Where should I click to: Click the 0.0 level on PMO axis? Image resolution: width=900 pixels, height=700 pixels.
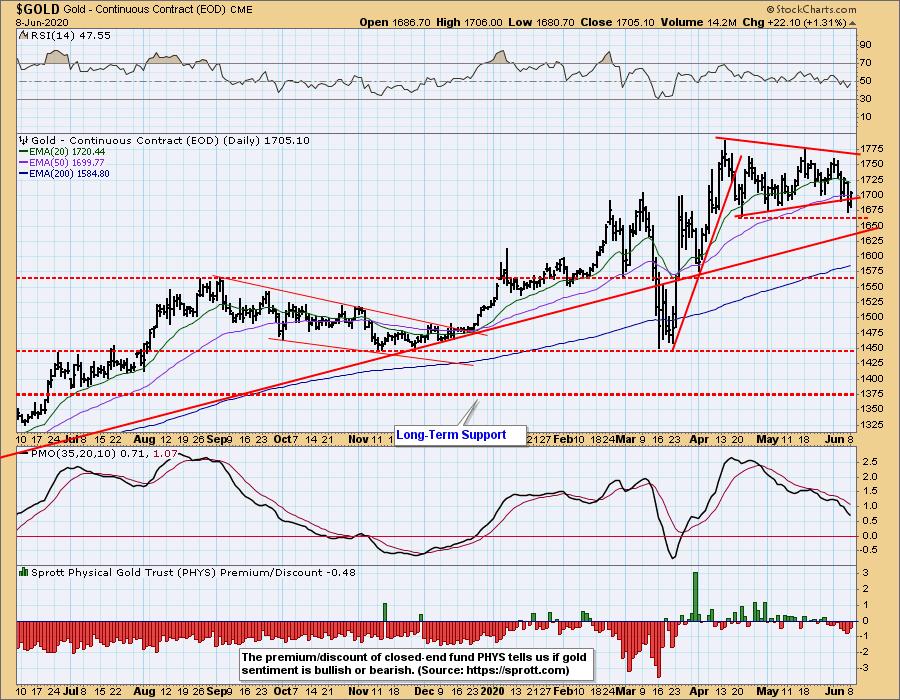click(x=870, y=535)
